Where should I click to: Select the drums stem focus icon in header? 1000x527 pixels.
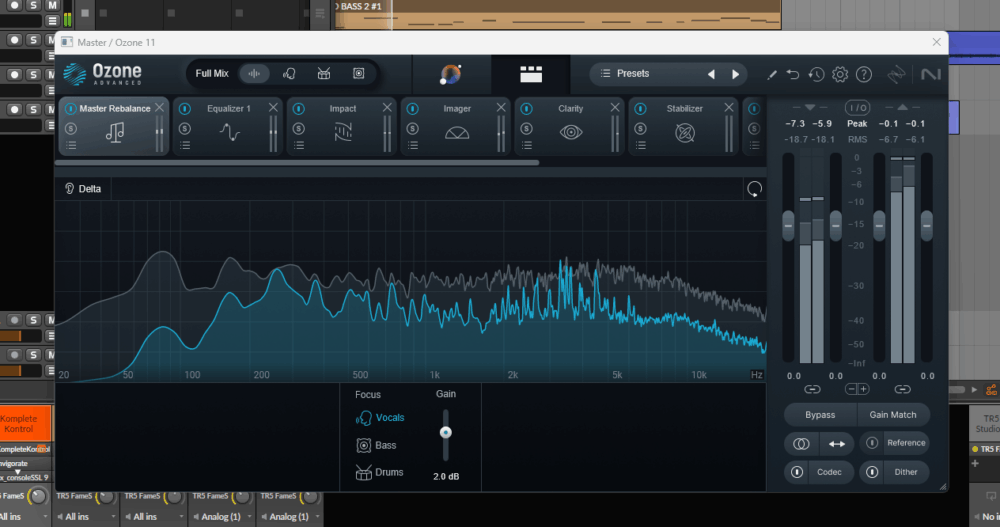click(324, 73)
